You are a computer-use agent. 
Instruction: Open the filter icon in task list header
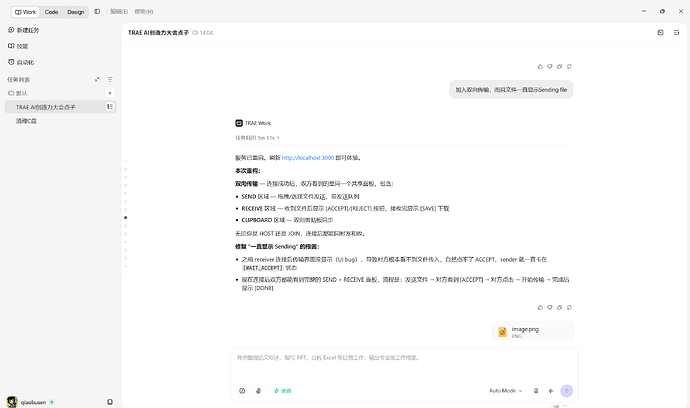110,80
